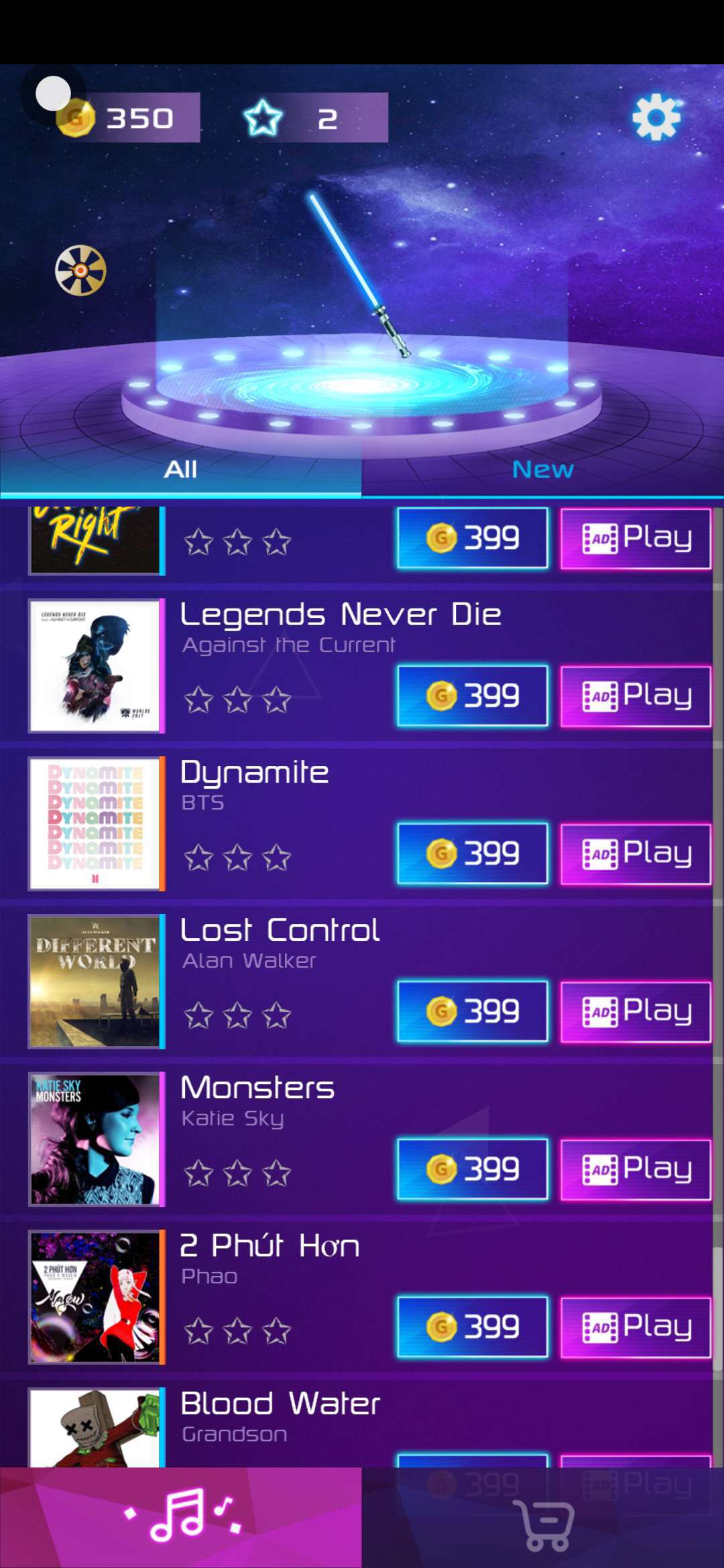Tap the star count icon
This screenshot has width=724, height=1568.
point(263,118)
